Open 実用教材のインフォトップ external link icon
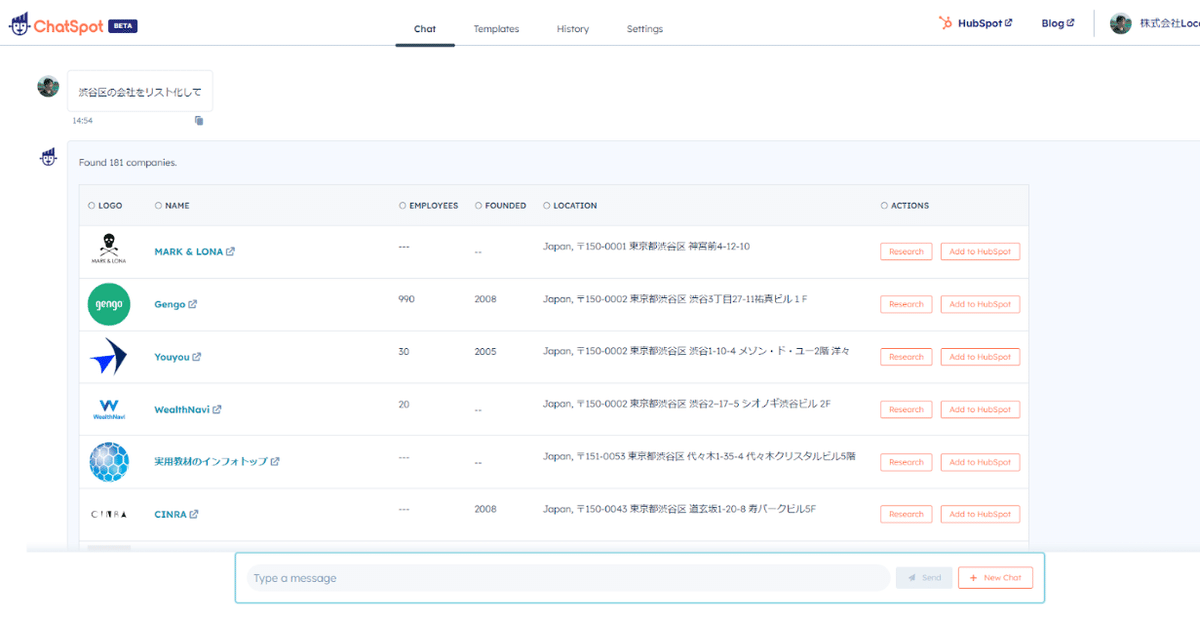This screenshot has width=1200, height=619. click(x=275, y=462)
